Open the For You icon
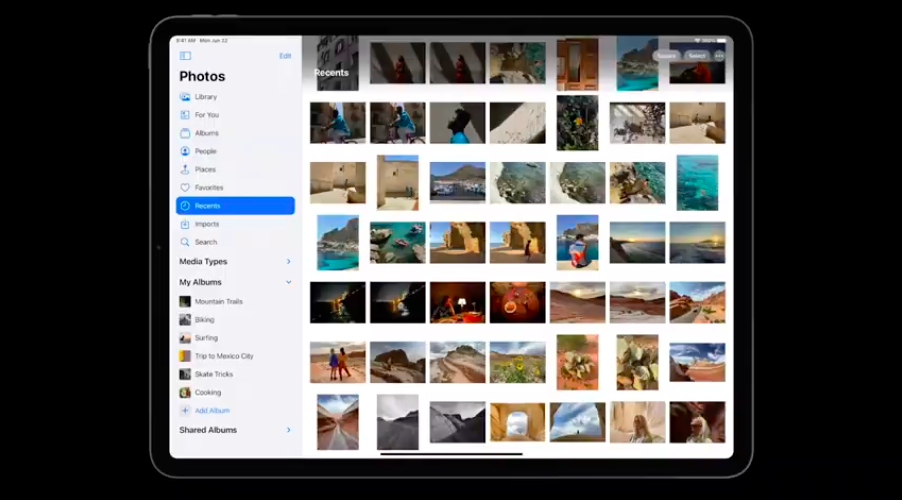Screen dimensions: 902x500 (x=185, y=115)
